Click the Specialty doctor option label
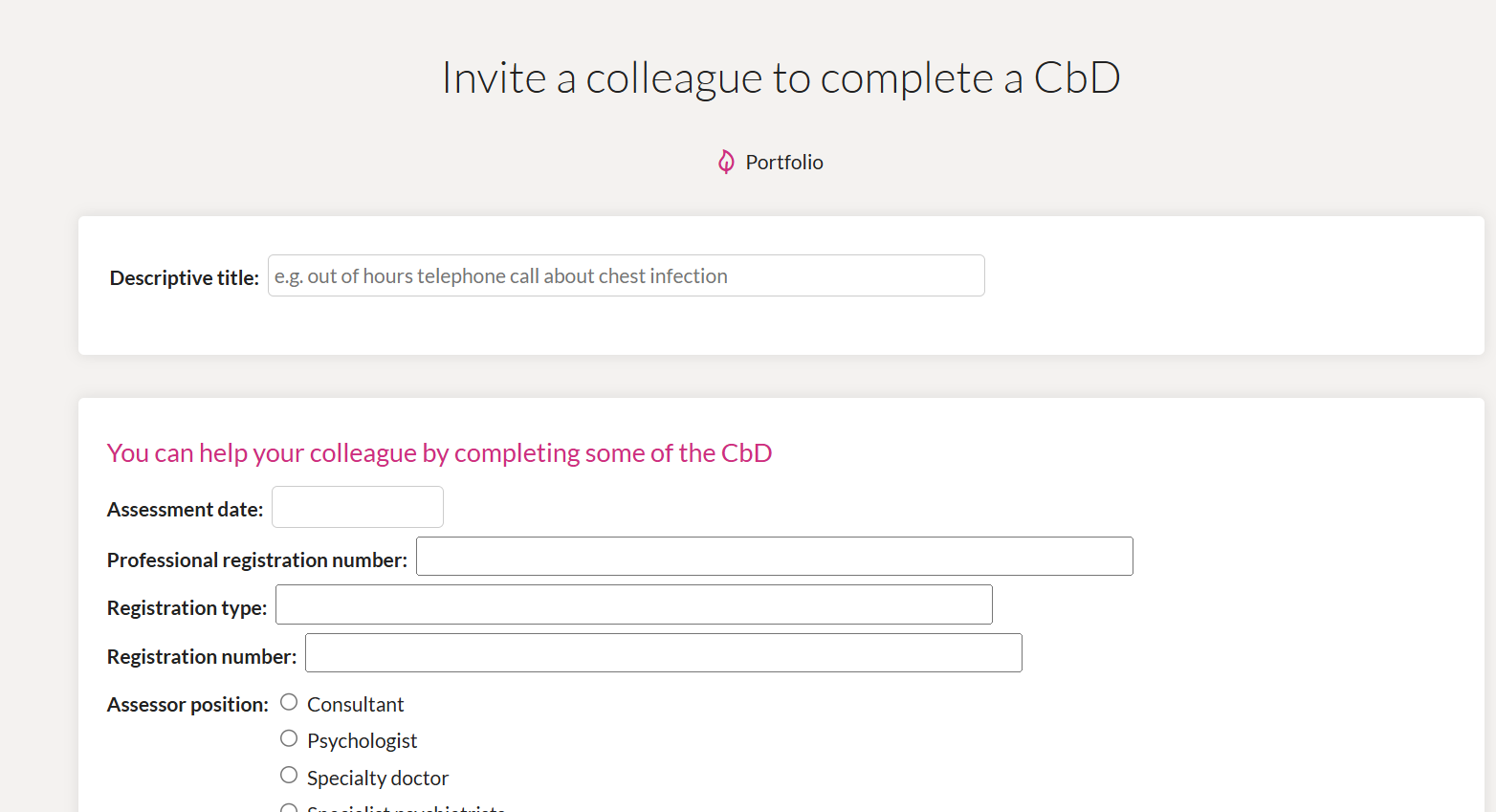1496x812 pixels. pos(377,779)
